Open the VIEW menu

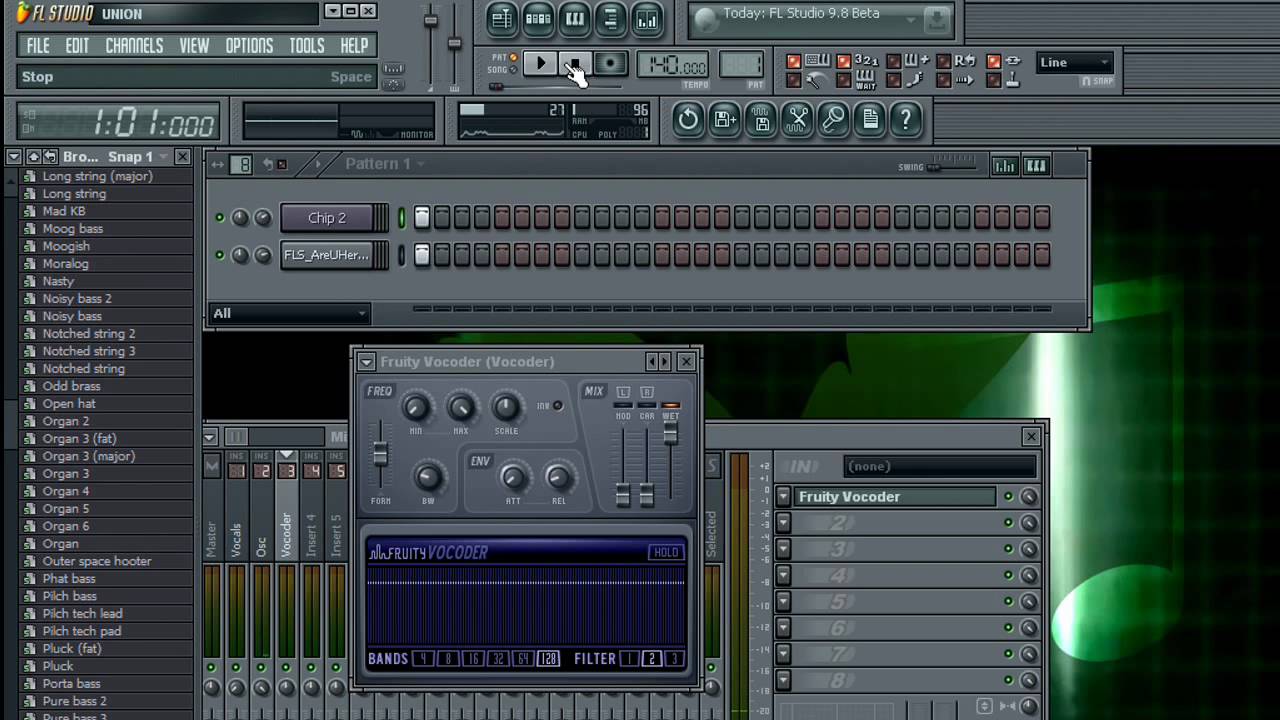[194, 46]
